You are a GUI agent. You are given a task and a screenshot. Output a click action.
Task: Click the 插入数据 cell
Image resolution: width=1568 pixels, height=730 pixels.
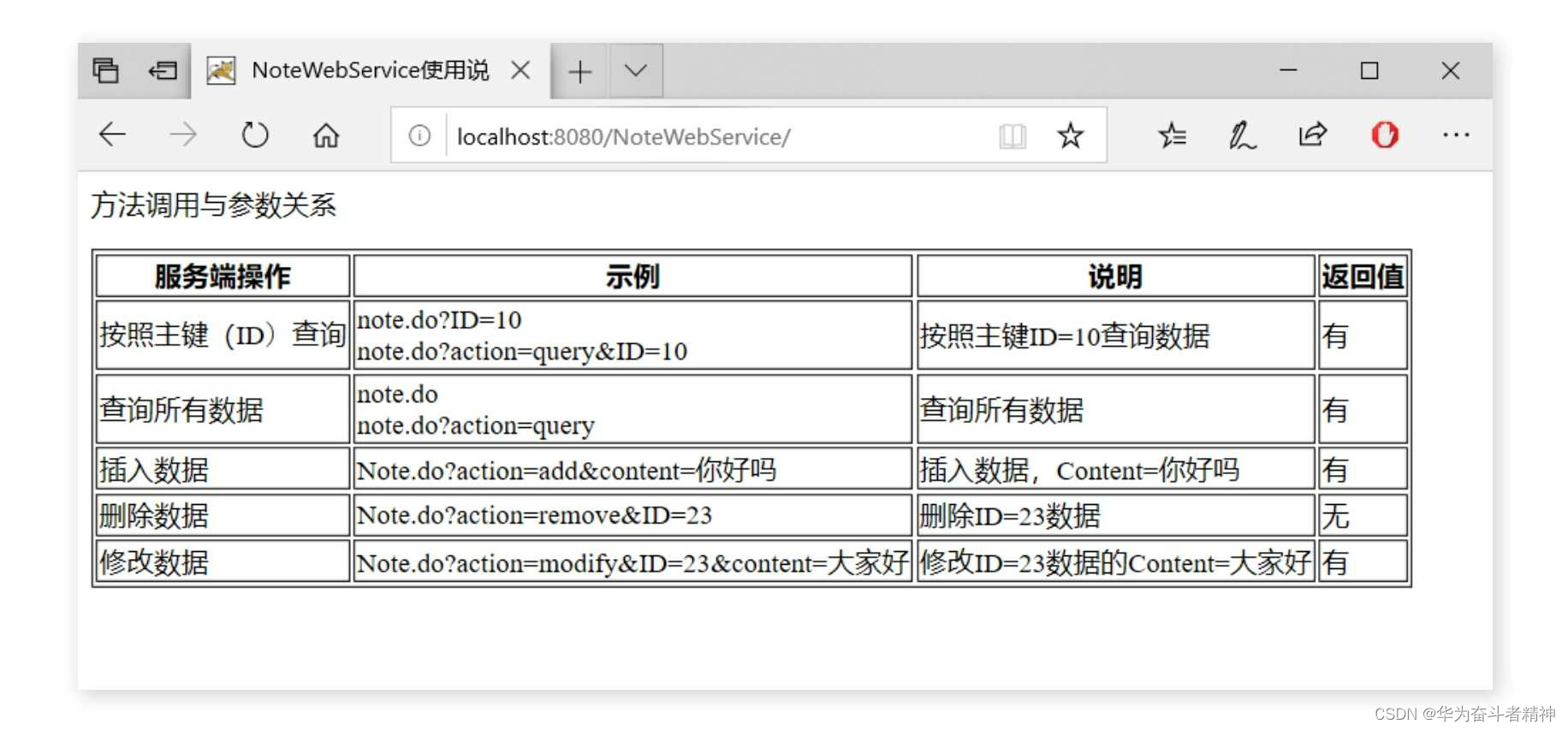click(x=223, y=469)
